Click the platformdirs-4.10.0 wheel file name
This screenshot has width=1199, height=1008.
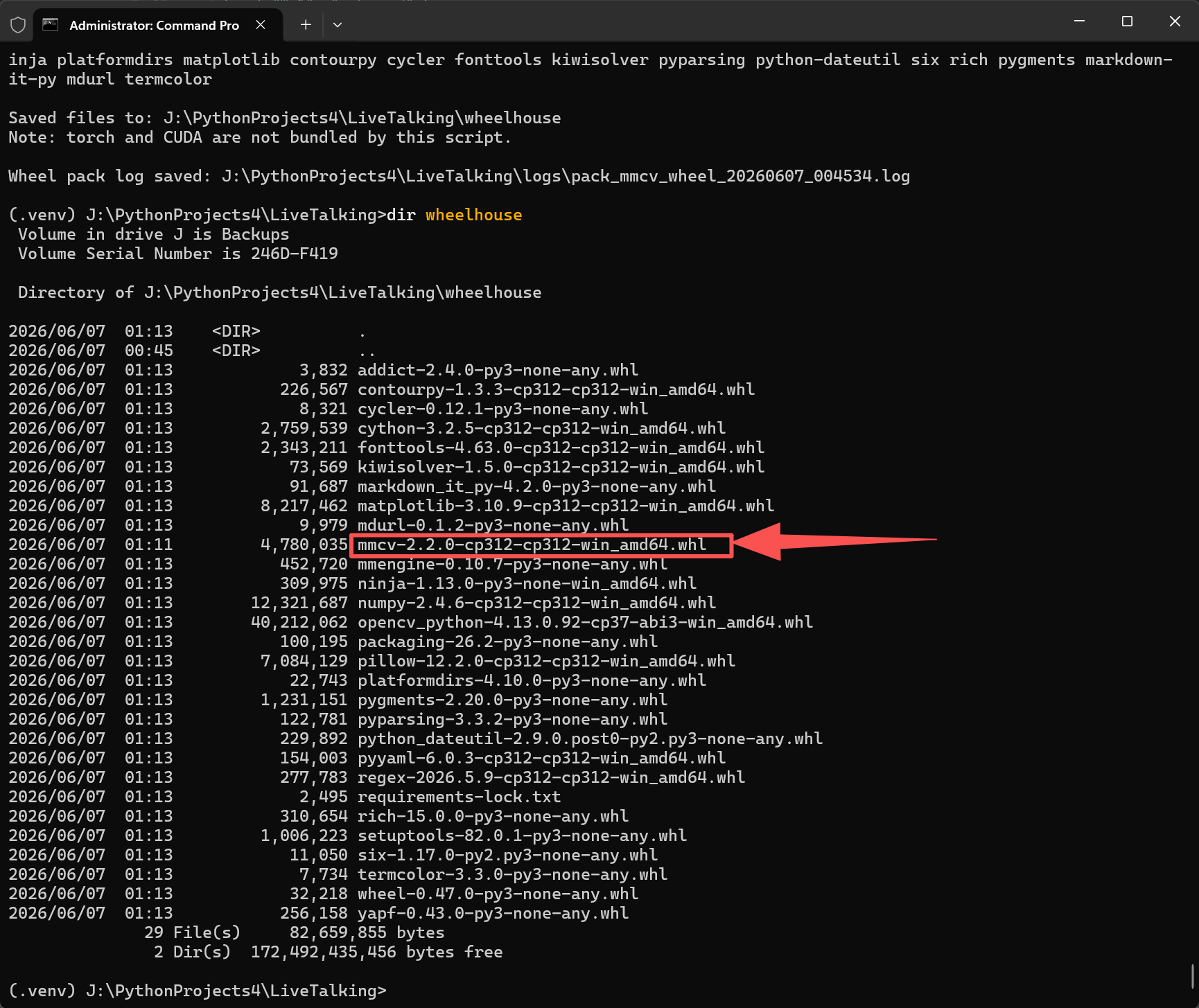coord(532,680)
